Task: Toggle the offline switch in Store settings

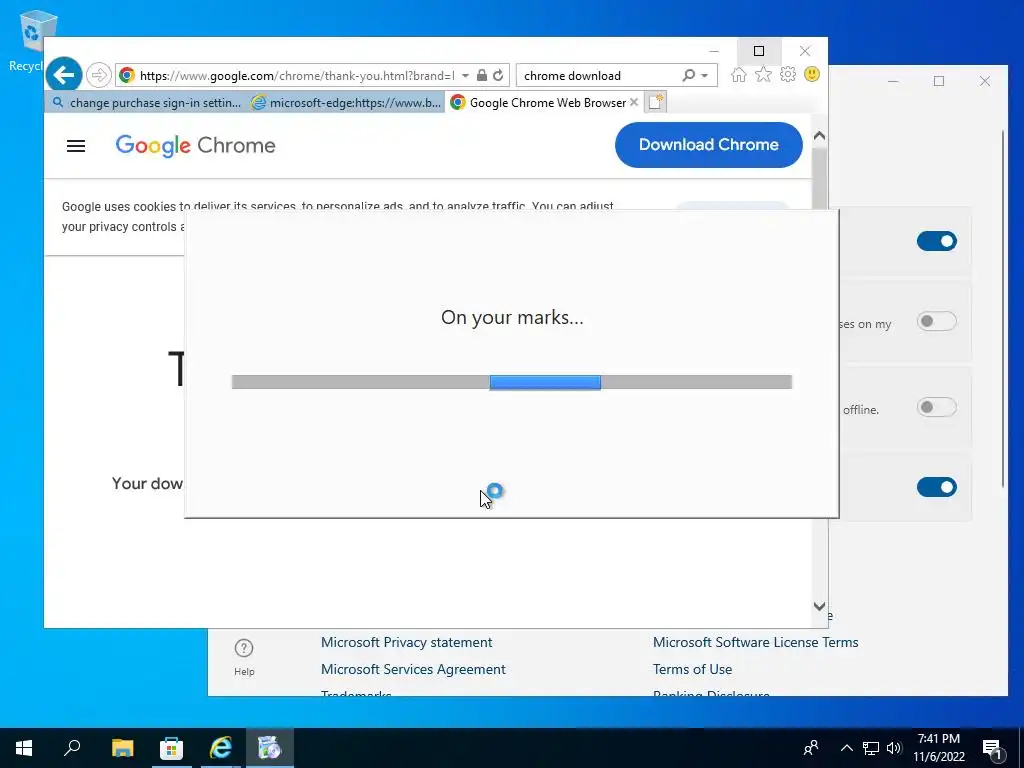Action: [936, 407]
